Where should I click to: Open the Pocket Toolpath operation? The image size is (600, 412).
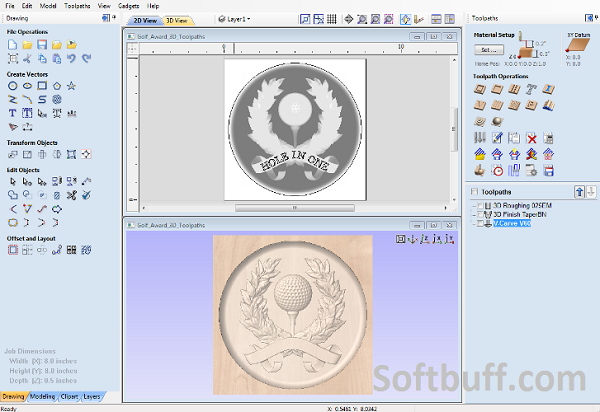click(497, 89)
